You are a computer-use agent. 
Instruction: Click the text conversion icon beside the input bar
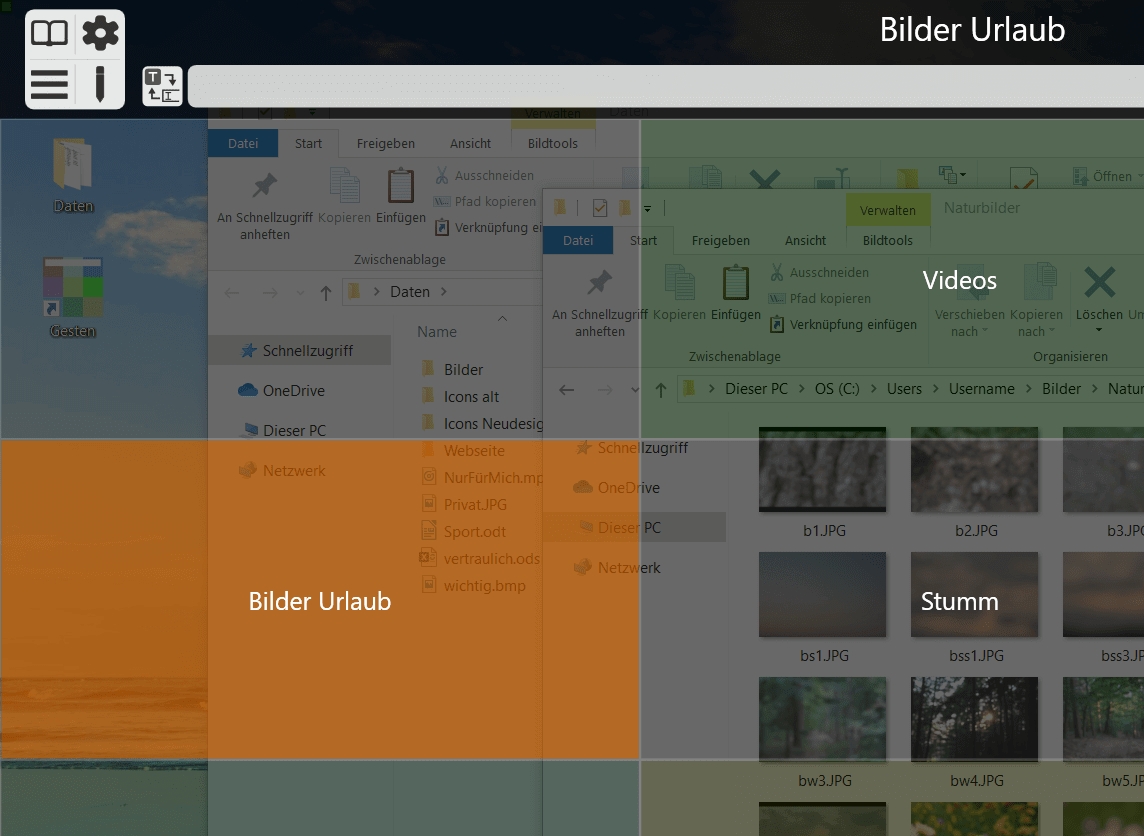(162, 86)
